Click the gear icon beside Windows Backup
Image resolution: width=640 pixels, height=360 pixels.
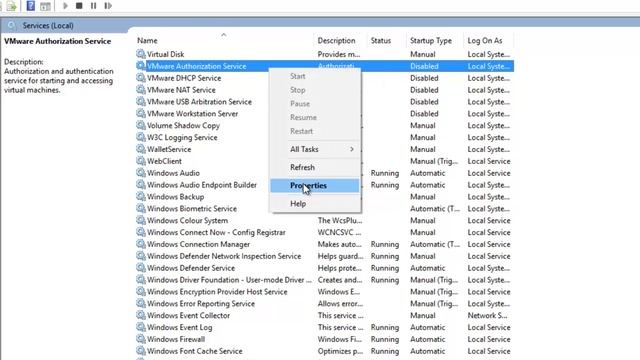tap(141, 196)
